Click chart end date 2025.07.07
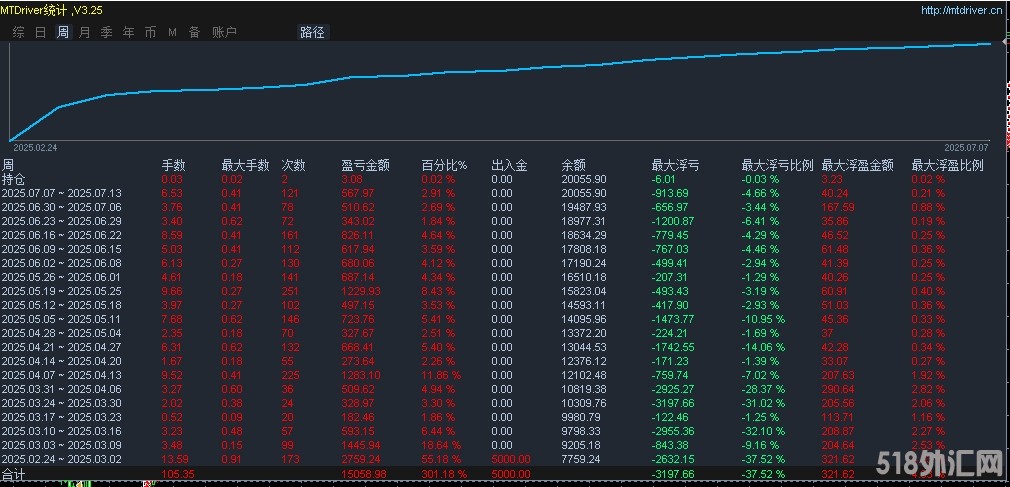The image size is (1010, 487). pos(967,148)
